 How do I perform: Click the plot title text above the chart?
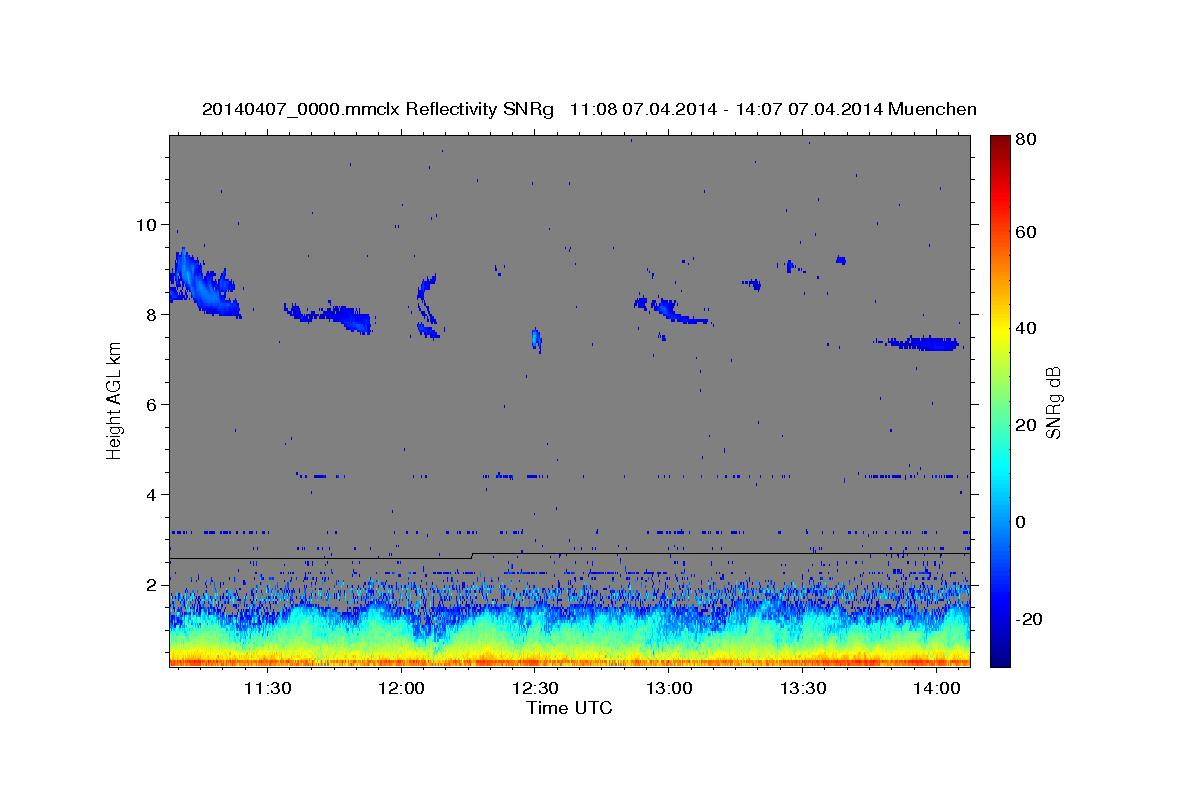(x=589, y=109)
